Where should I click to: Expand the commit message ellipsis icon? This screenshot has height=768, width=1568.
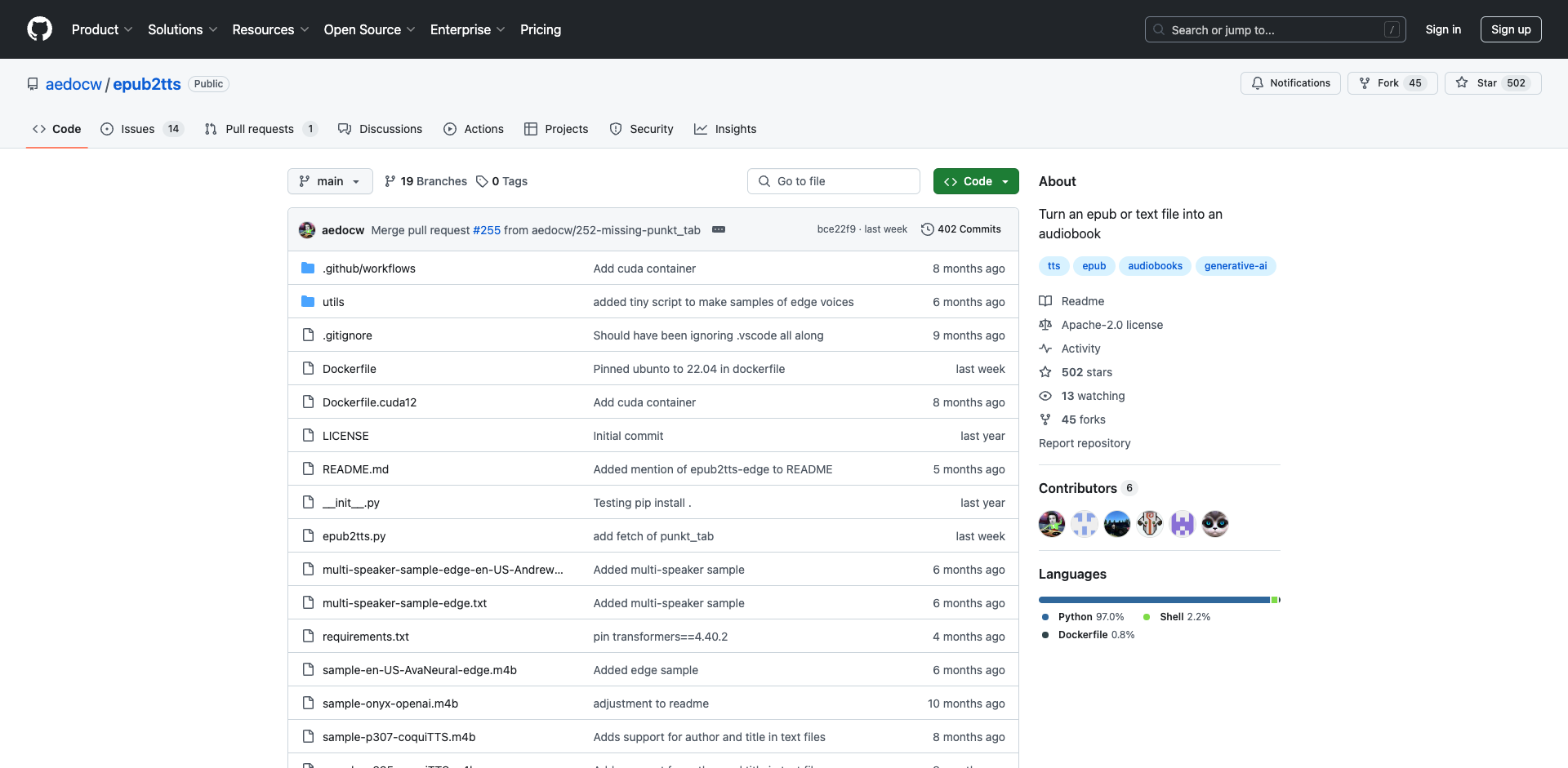(719, 230)
